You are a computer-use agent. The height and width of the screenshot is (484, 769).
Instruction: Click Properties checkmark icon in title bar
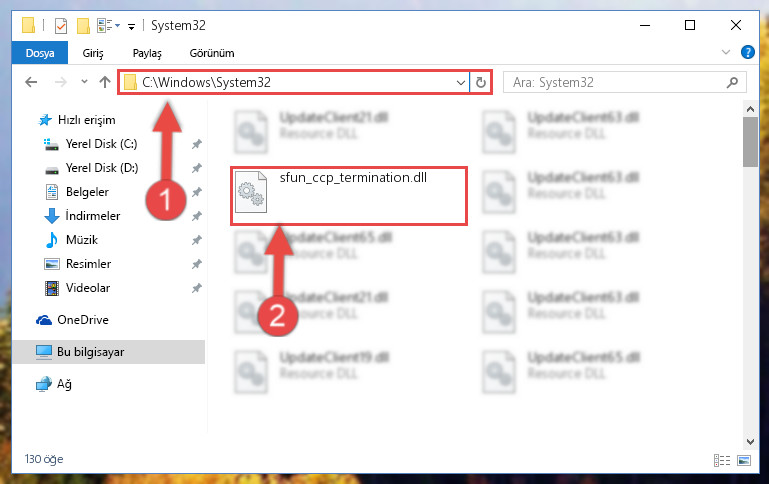coord(61,25)
